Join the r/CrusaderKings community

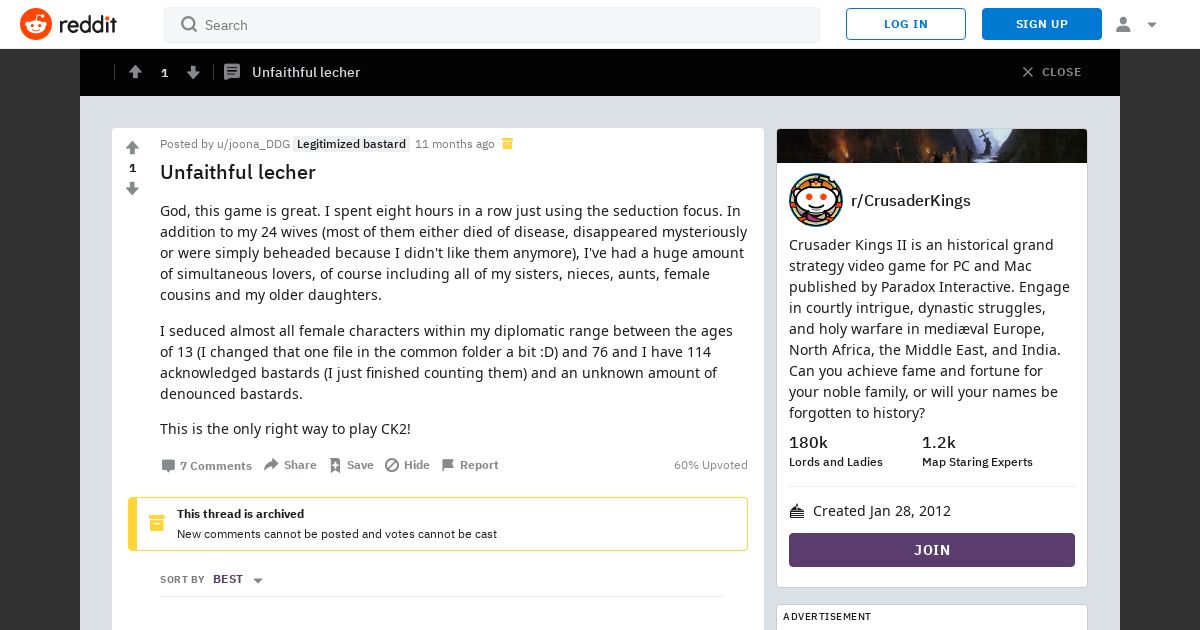point(932,550)
